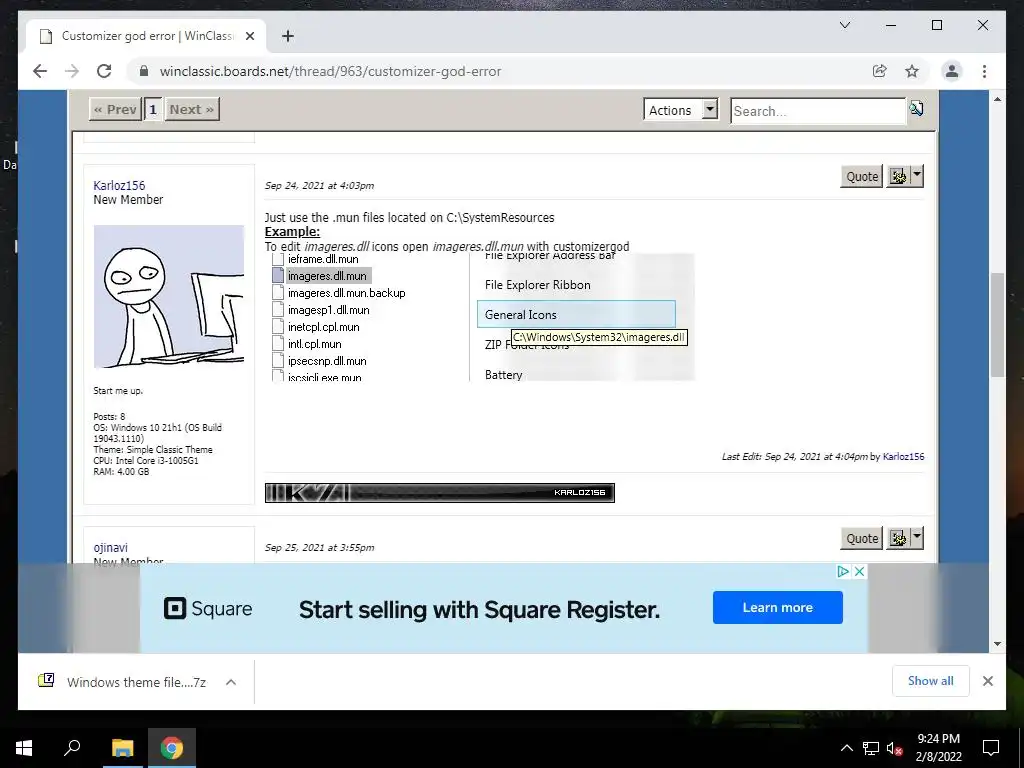The width and height of the screenshot is (1024, 768).
Task: Quote Karloz156's post
Action: click(x=862, y=176)
